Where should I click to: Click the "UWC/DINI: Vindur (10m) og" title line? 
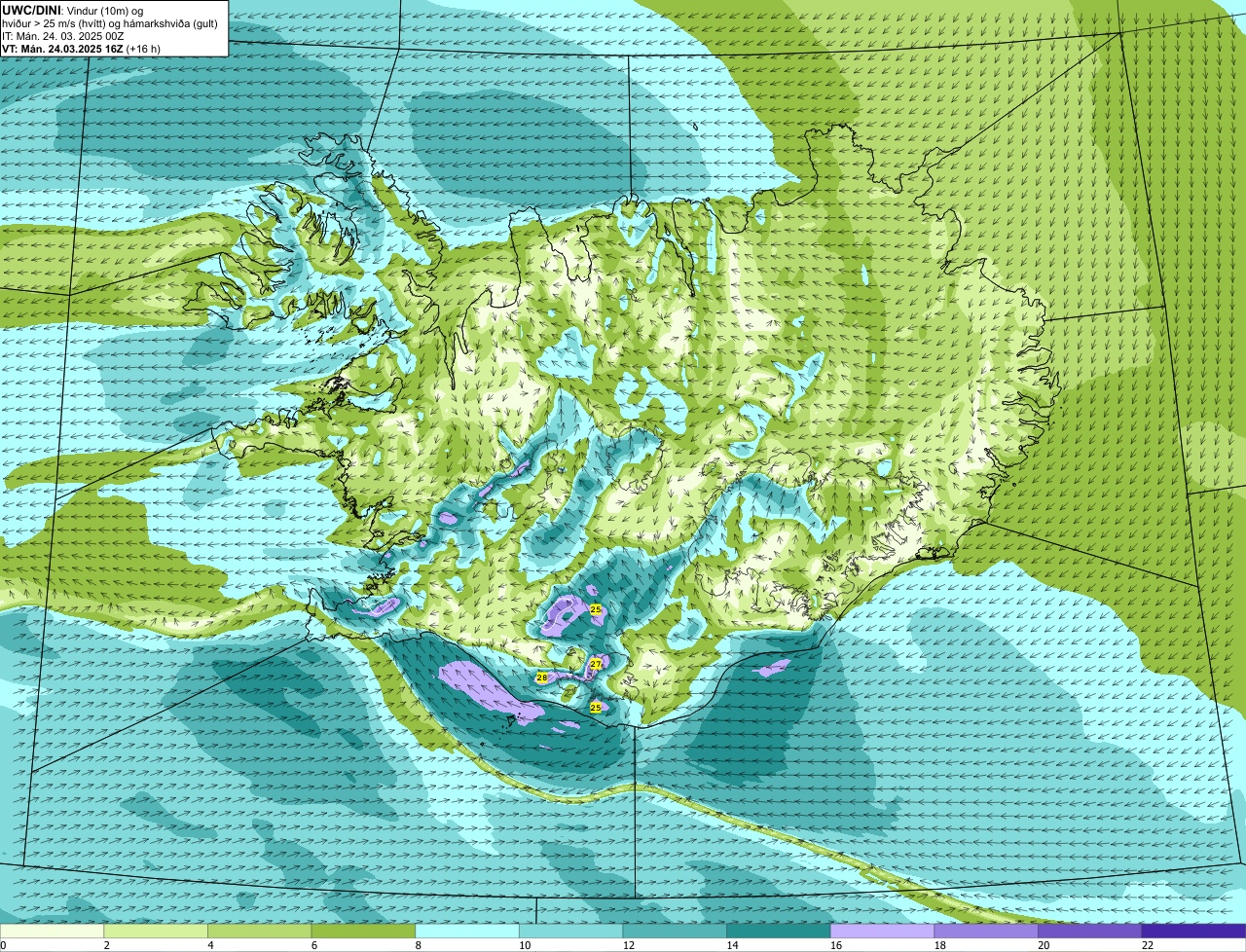pyautogui.click(x=73, y=10)
